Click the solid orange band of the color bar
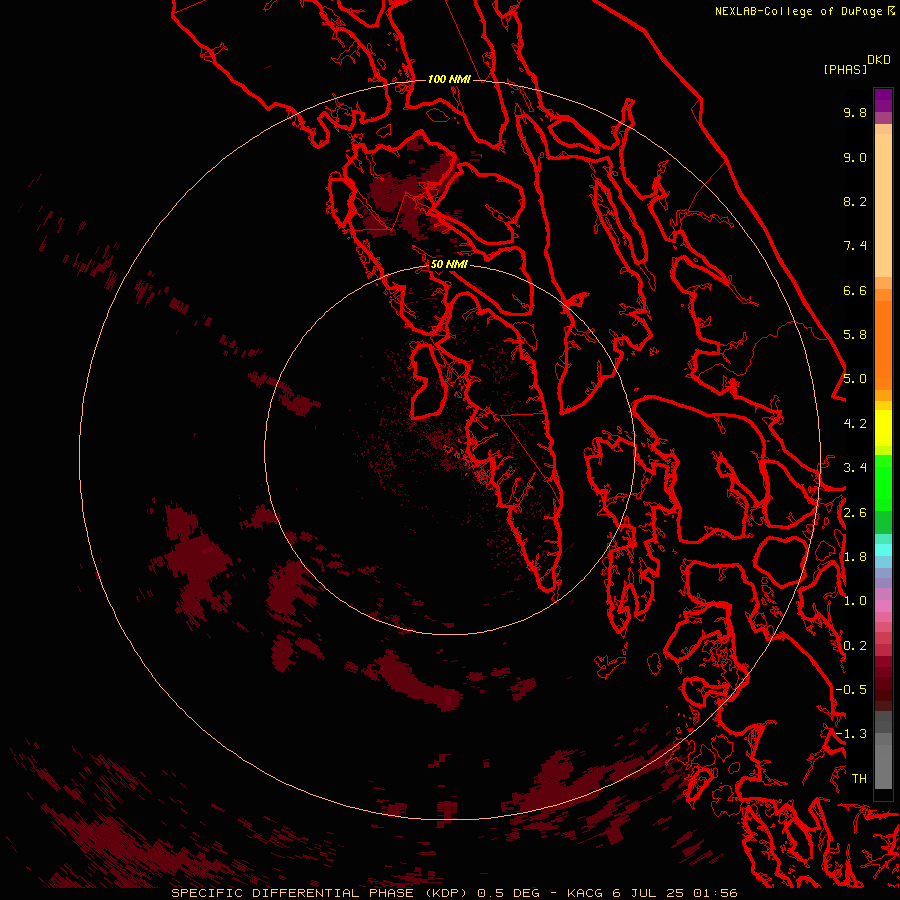The width and height of the screenshot is (900, 900). [x=883, y=345]
